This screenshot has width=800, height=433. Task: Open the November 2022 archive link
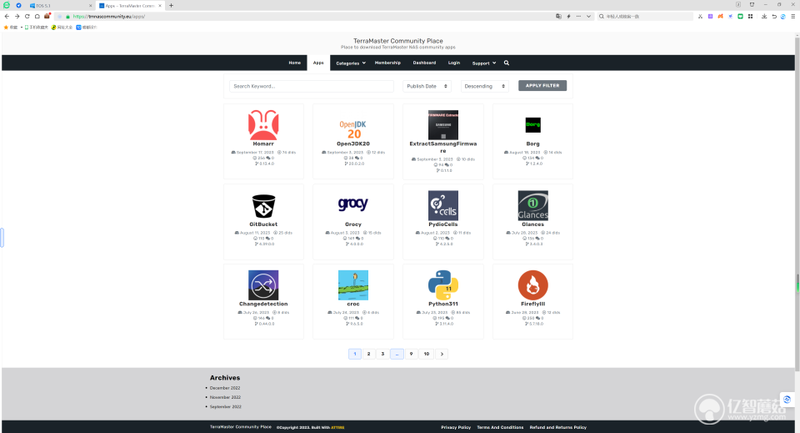[x=225, y=397]
